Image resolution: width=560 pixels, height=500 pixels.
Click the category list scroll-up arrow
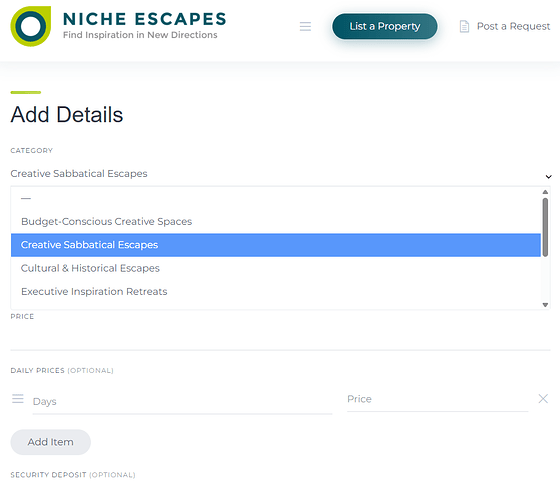tap(545, 192)
